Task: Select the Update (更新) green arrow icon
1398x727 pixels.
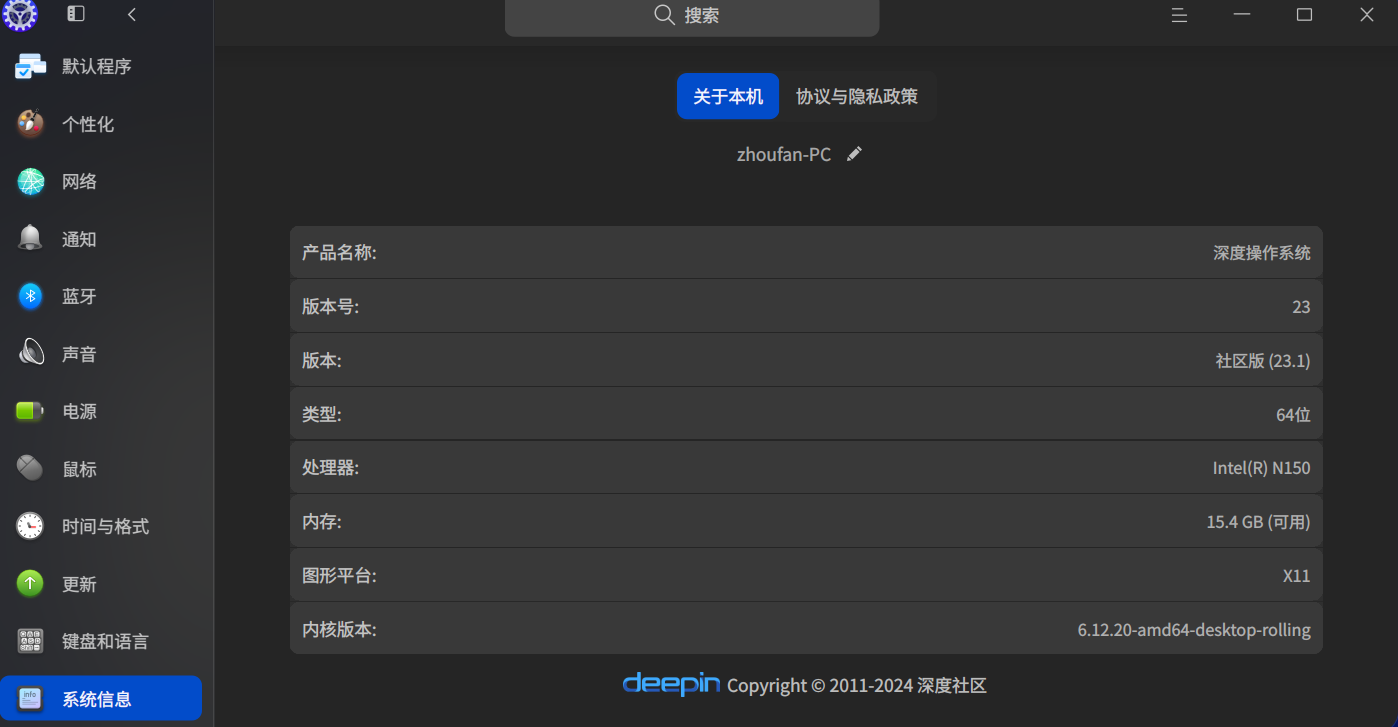Action: tap(30, 583)
